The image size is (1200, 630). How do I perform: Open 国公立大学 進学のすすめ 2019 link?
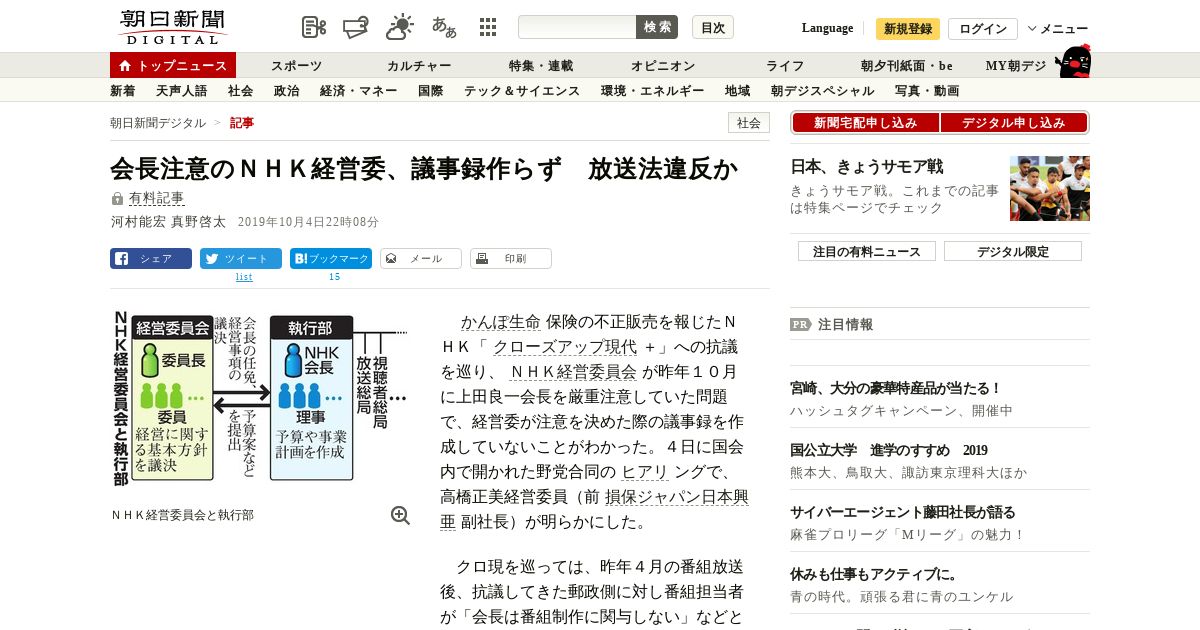(x=889, y=450)
